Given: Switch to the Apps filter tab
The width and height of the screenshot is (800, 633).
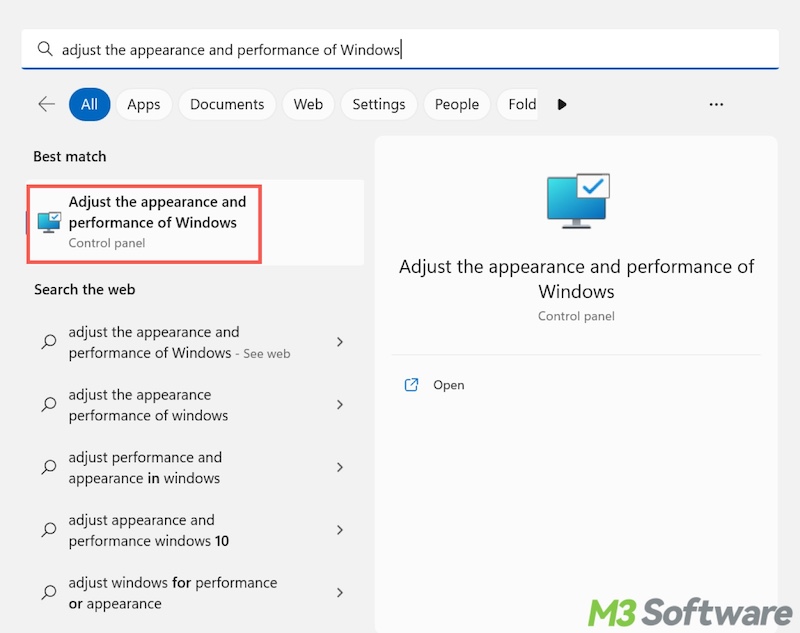Looking at the screenshot, I should (x=144, y=104).
